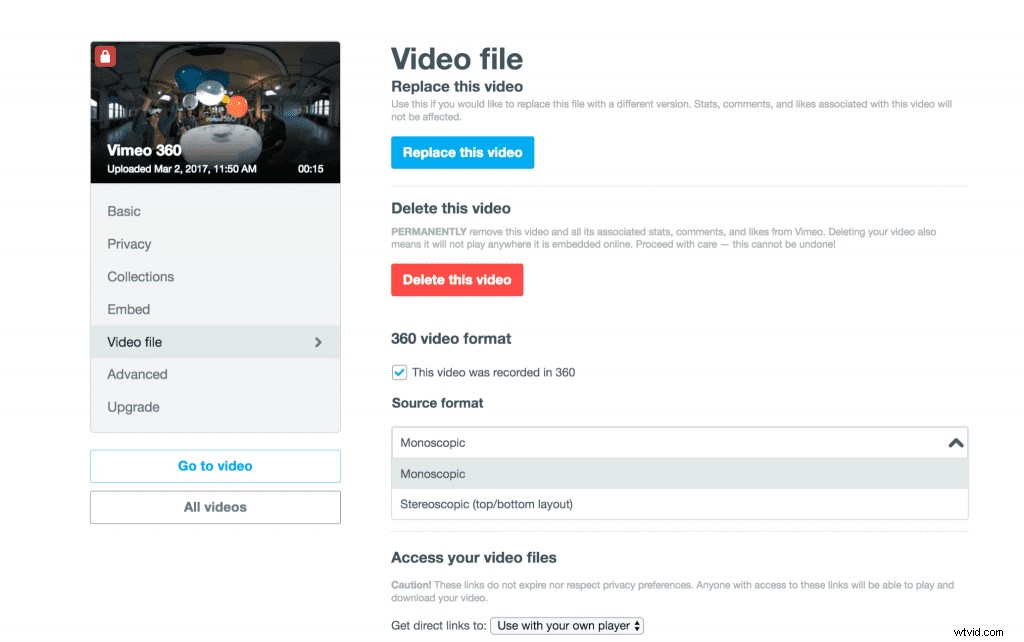This screenshot has height=642, width=1024.
Task: Open the 'Use with your own player' dropdown
Action: [567, 625]
